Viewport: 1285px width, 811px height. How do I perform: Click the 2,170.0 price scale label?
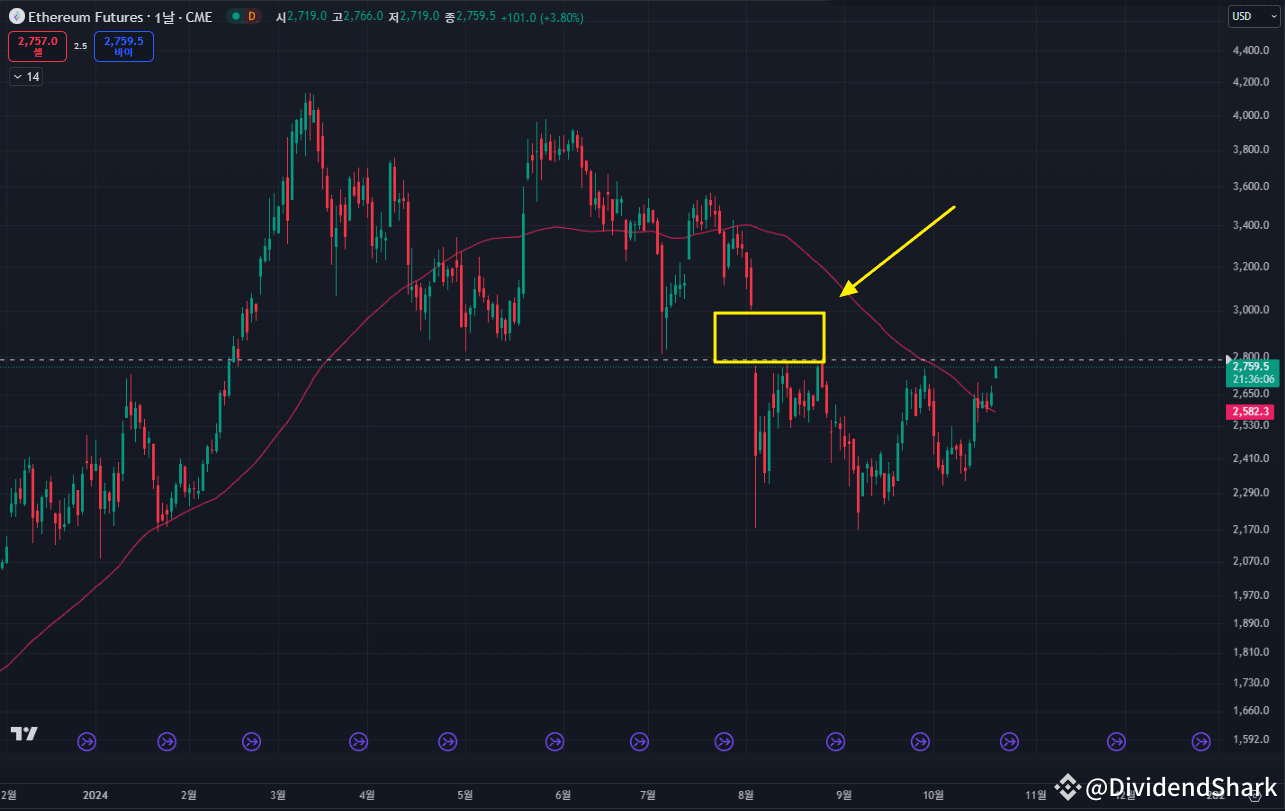point(1250,529)
